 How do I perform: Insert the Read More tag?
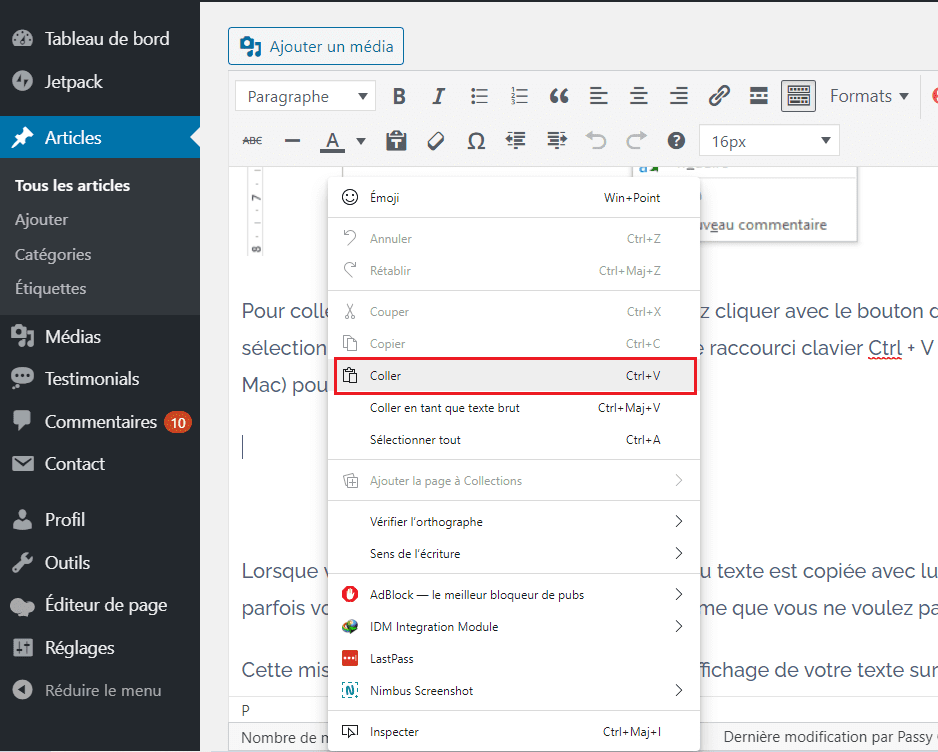[758, 95]
